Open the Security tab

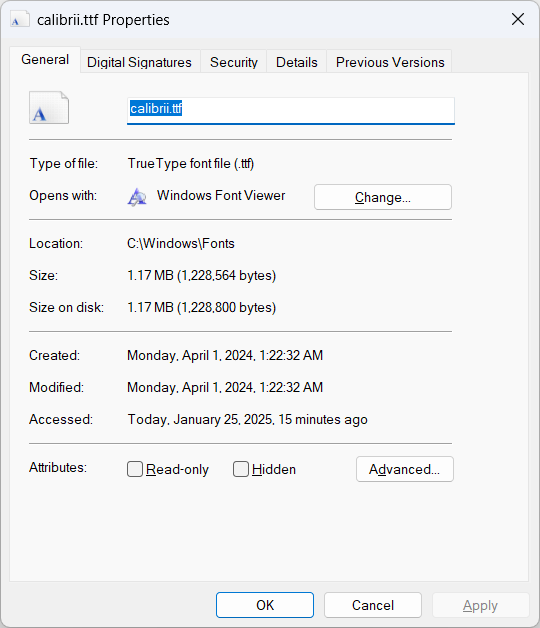(234, 62)
